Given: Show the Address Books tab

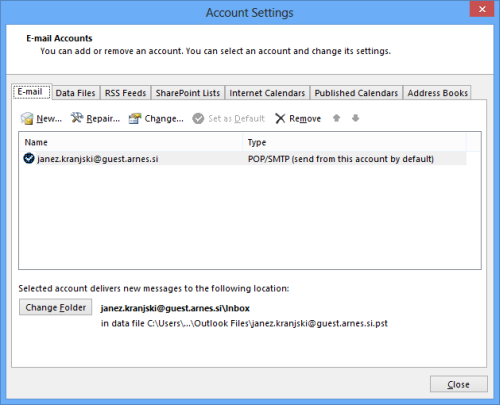Looking at the screenshot, I should (437, 93).
